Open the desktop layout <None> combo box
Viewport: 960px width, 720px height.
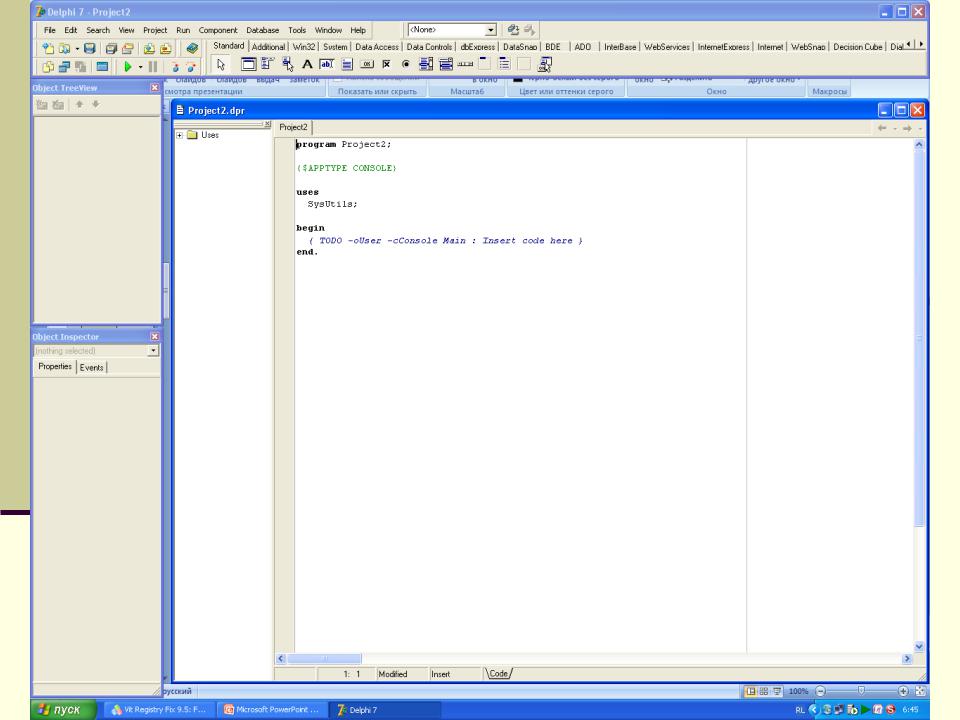click(452, 30)
